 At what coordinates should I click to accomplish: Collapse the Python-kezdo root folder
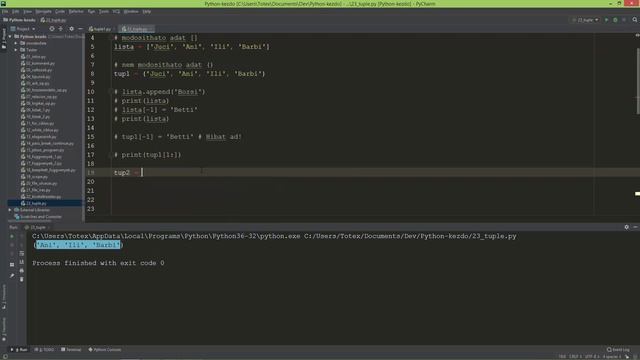tap(10, 37)
